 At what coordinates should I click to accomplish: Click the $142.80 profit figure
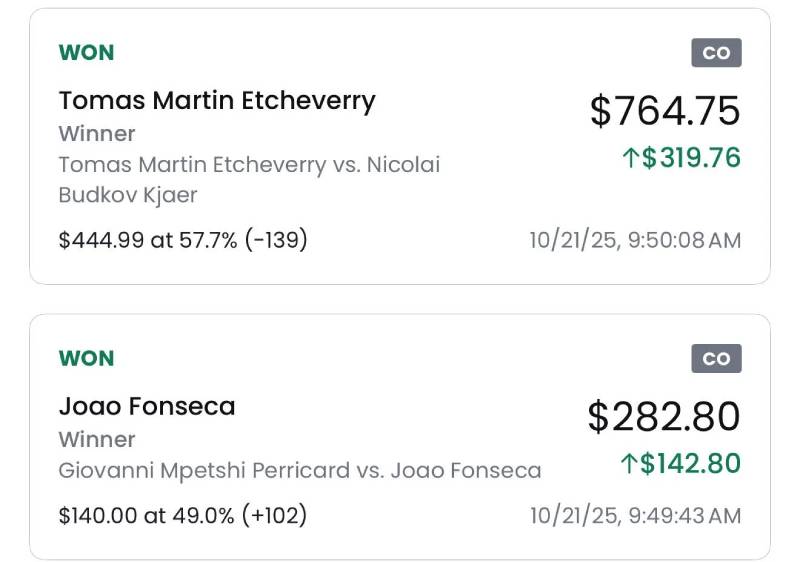[x=691, y=464]
